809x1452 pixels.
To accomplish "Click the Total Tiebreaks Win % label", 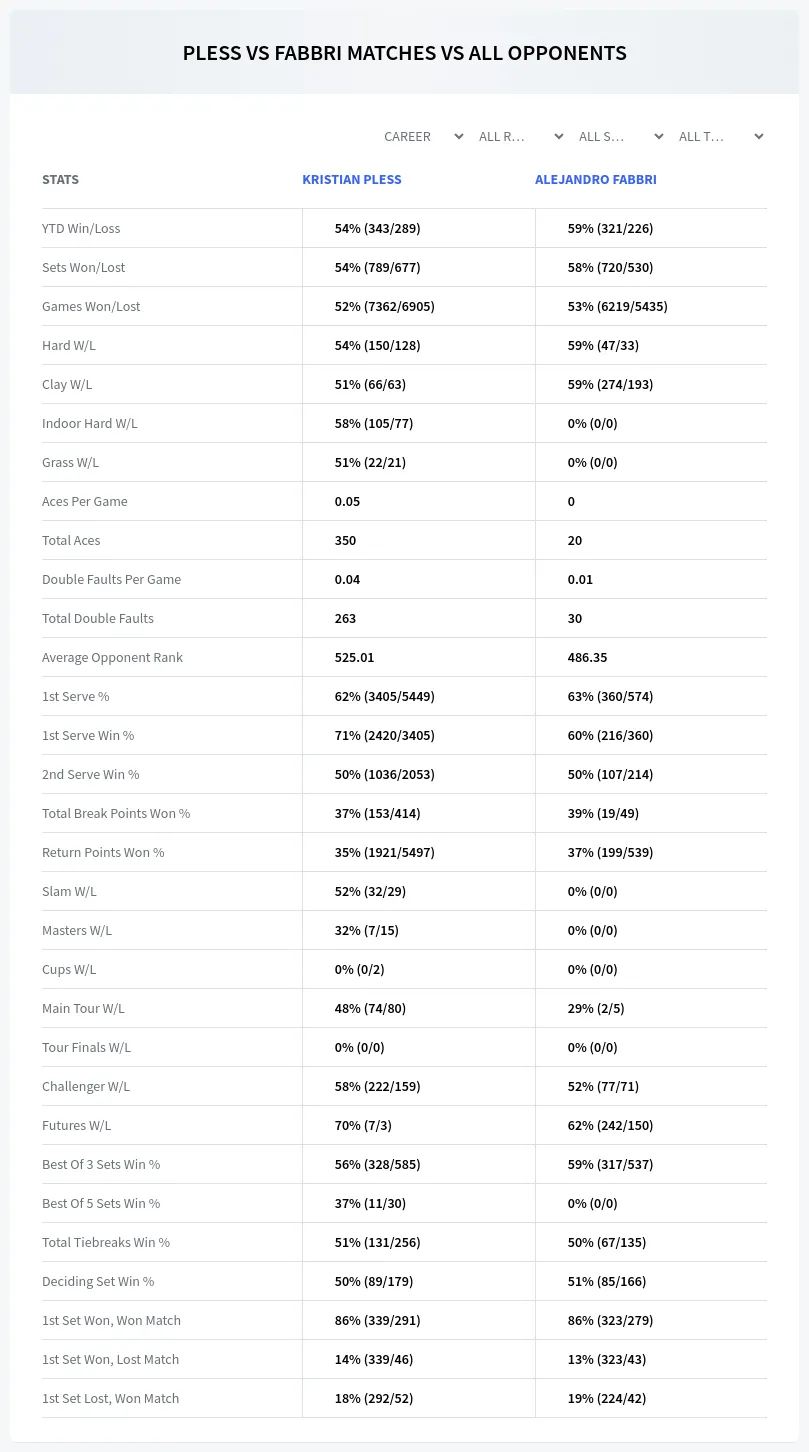I will (x=106, y=1242).
